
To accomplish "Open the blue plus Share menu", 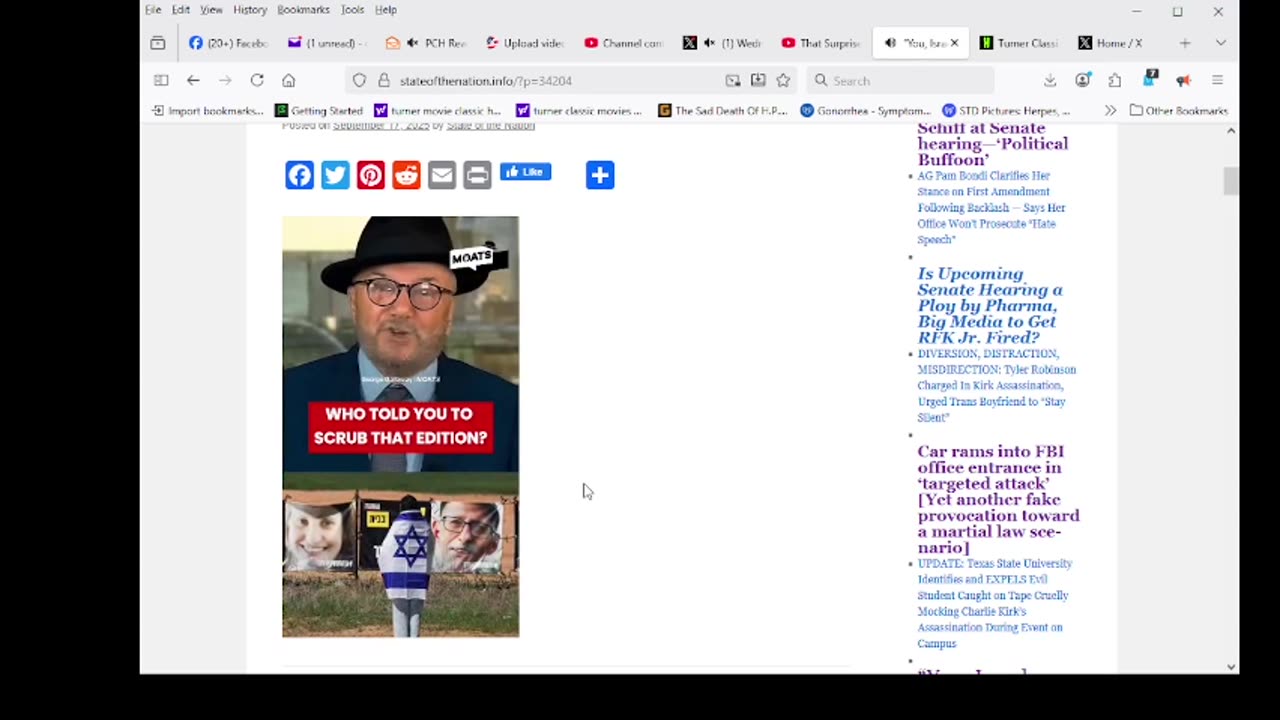I will point(600,175).
